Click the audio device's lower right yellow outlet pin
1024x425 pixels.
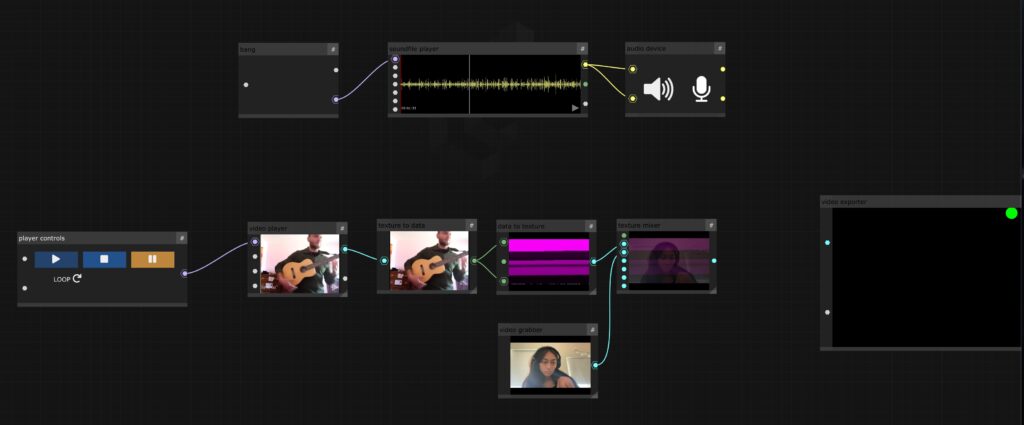coord(722,99)
